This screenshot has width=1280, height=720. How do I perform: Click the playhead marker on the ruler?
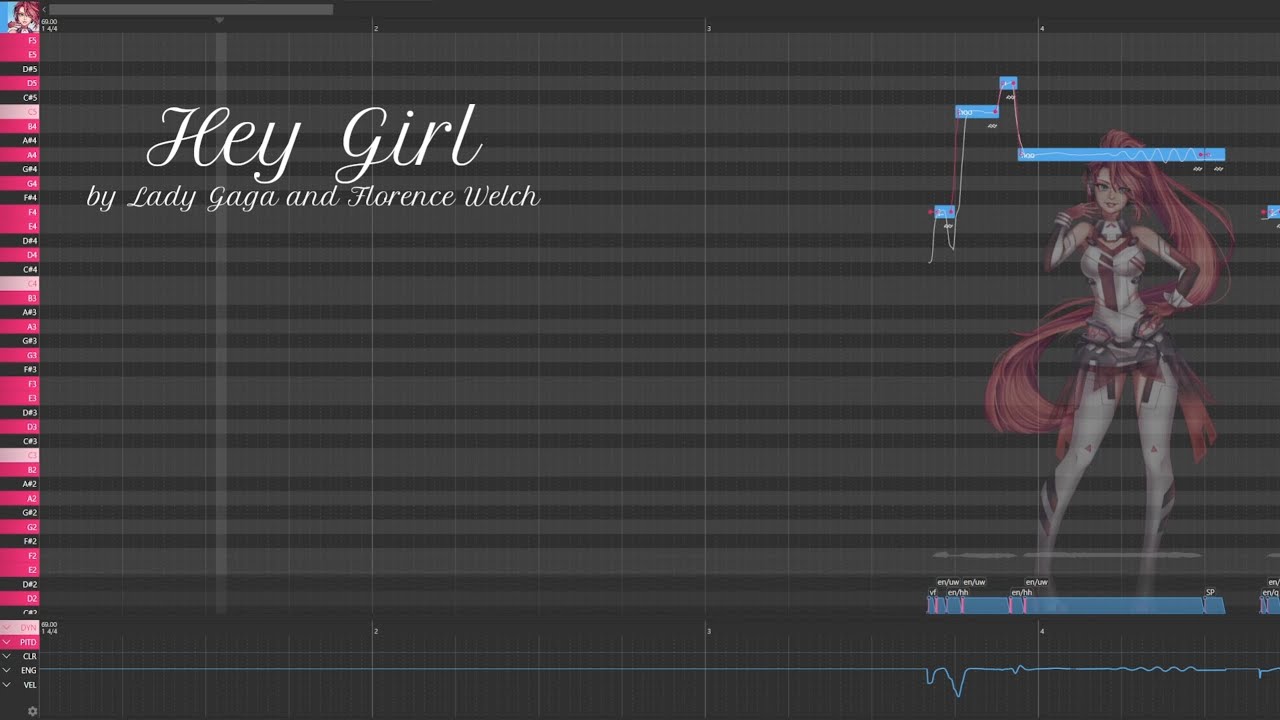coord(220,20)
